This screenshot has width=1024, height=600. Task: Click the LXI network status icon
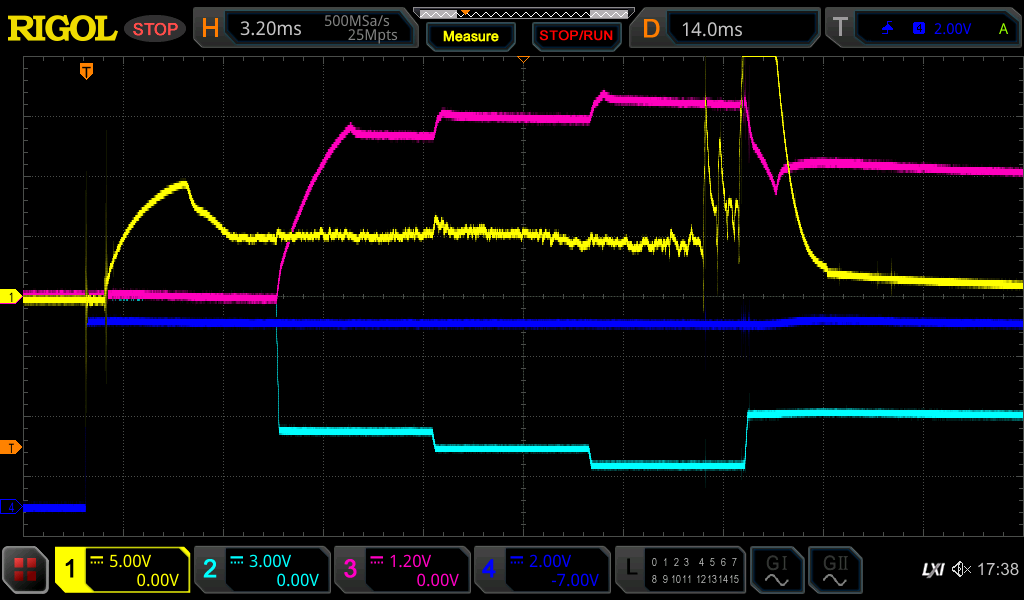[932, 570]
